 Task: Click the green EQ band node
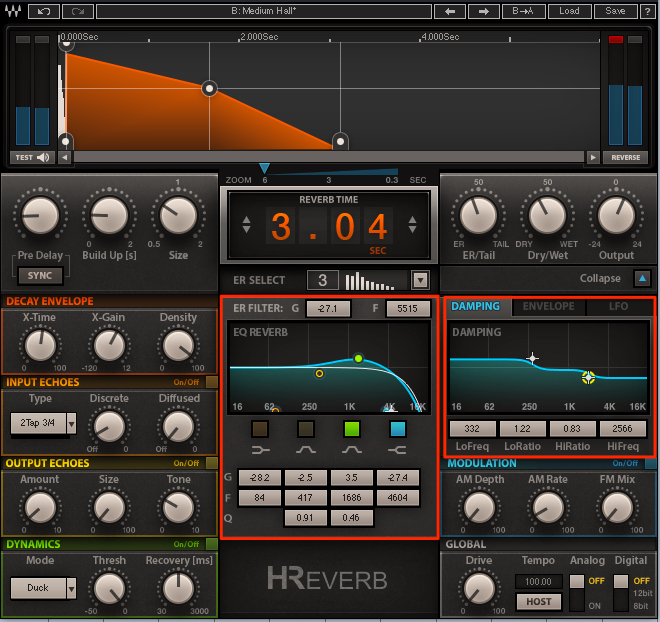[x=358, y=359]
